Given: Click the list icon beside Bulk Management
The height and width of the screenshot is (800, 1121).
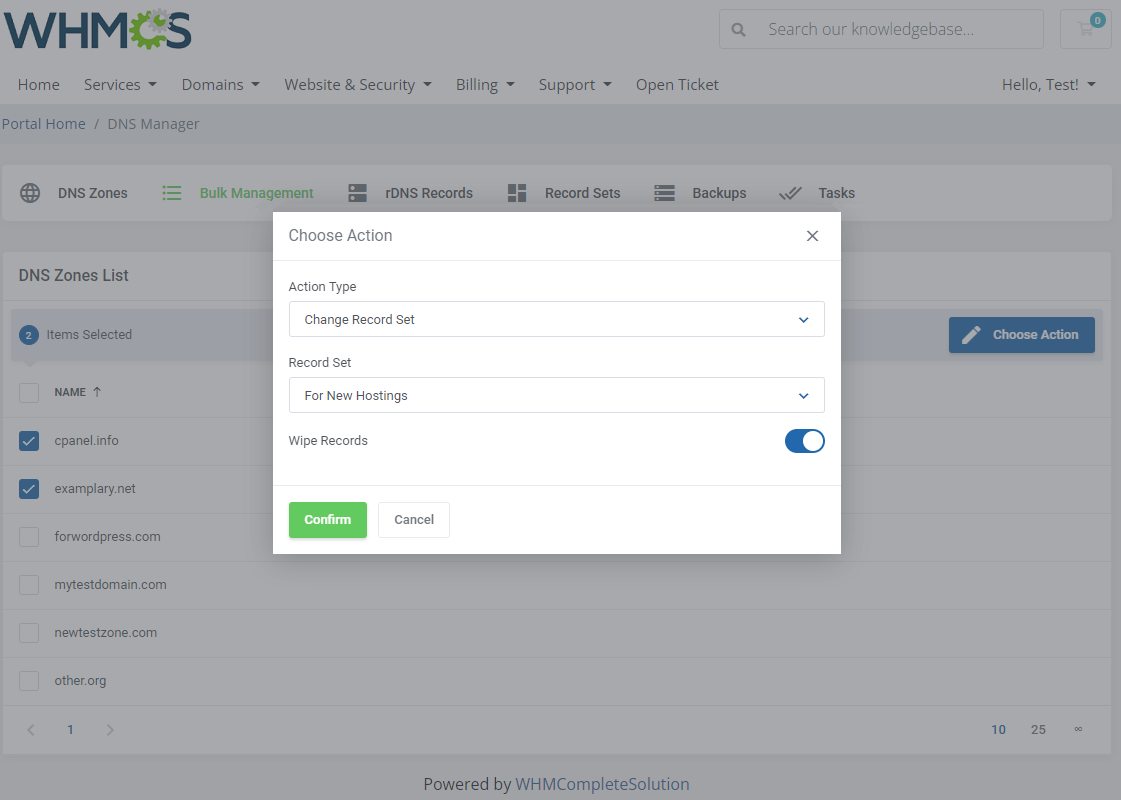Looking at the screenshot, I should 172,193.
